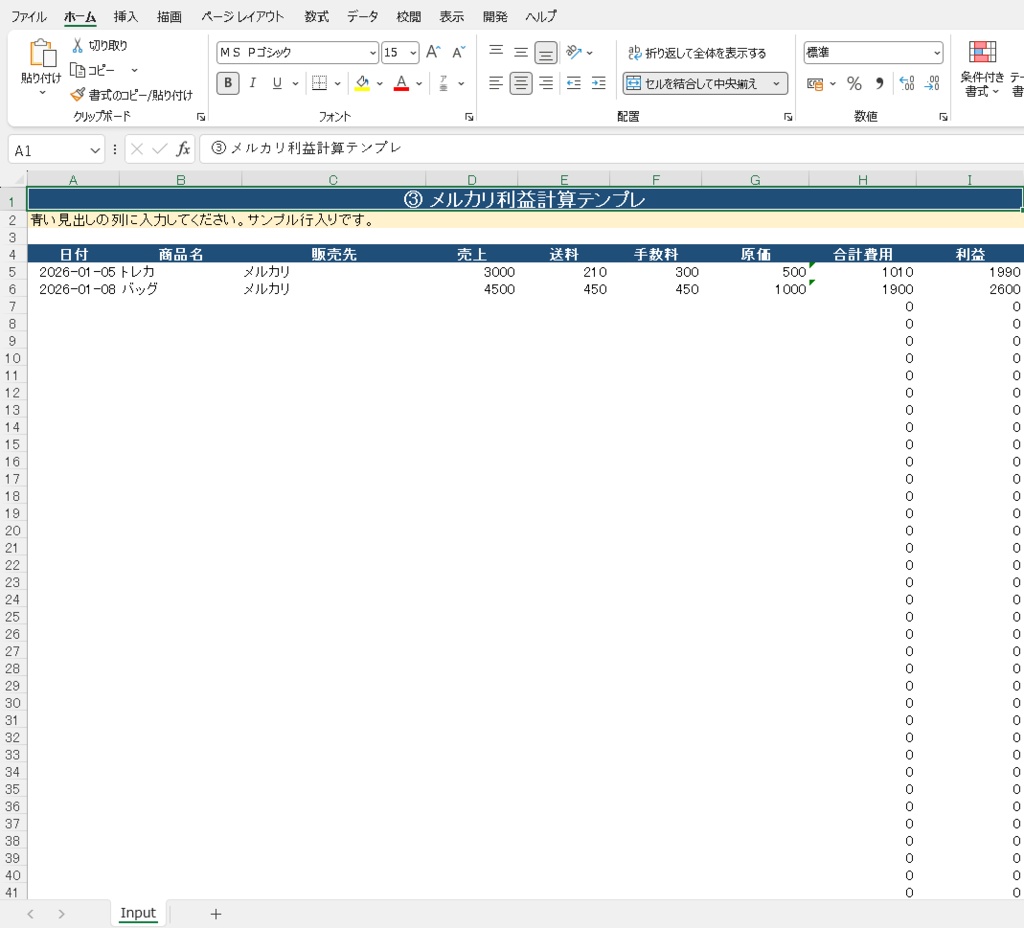
Task: Toggle bold formatting
Action: [227, 83]
